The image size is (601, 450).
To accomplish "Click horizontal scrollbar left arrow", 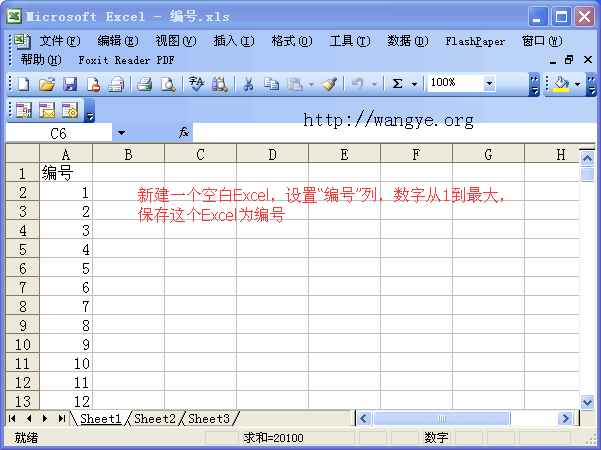I will click(x=364, y=419).
